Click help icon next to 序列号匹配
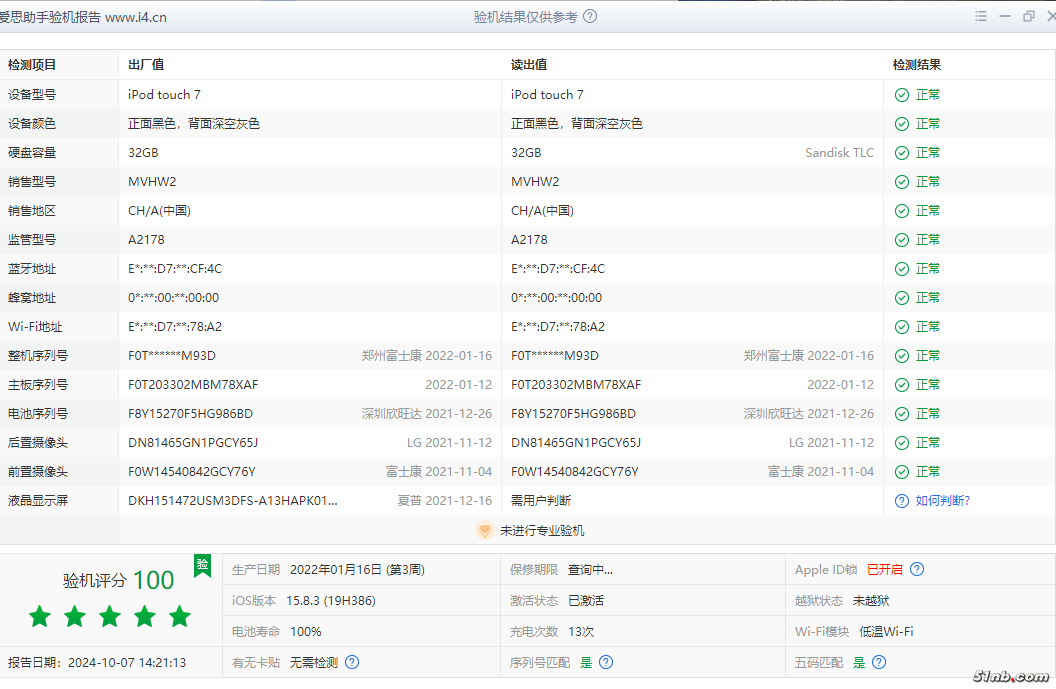1056x689 pixels. pyautogui.click(x=606, y=662)
